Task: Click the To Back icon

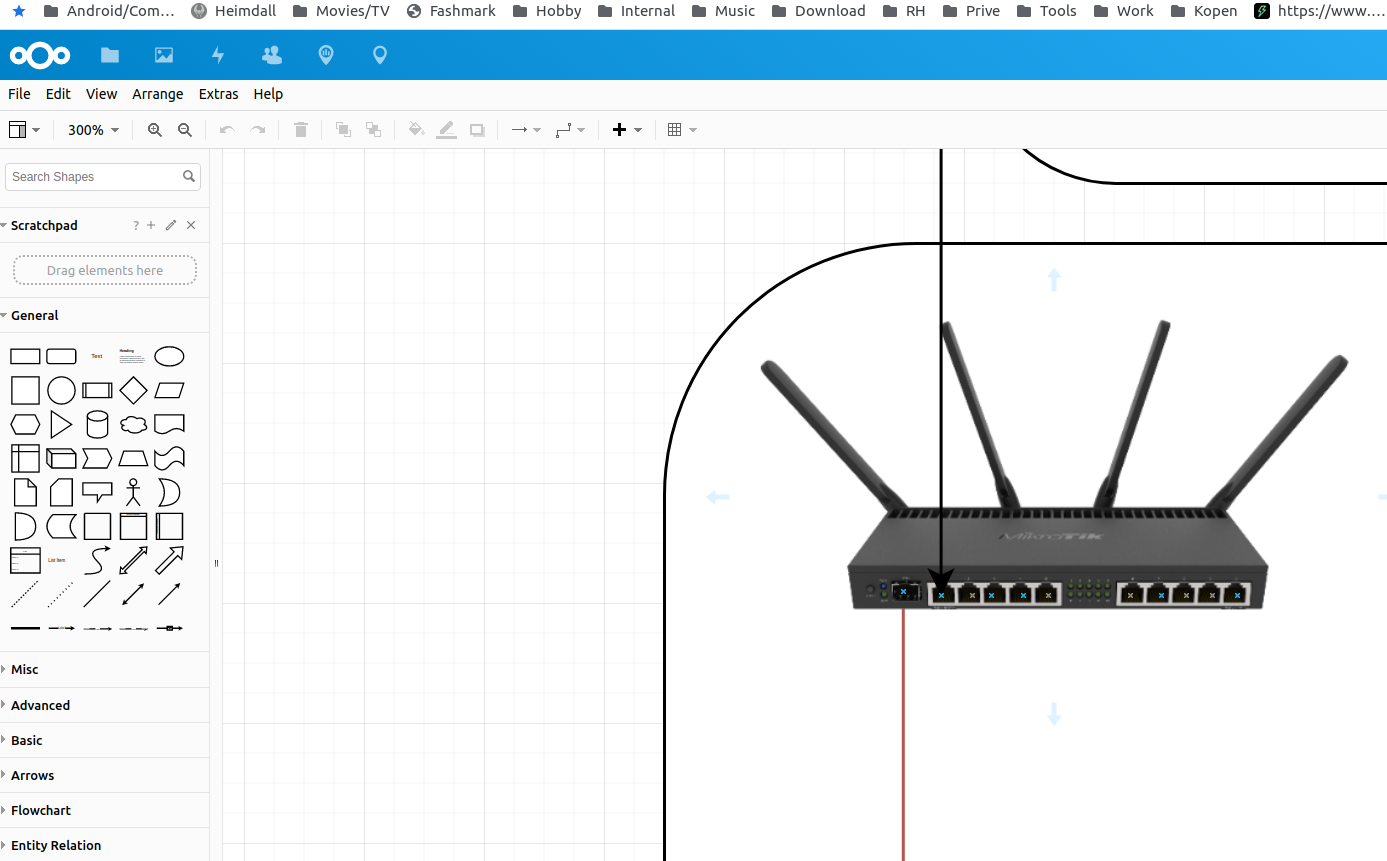Action: [373, 130]
